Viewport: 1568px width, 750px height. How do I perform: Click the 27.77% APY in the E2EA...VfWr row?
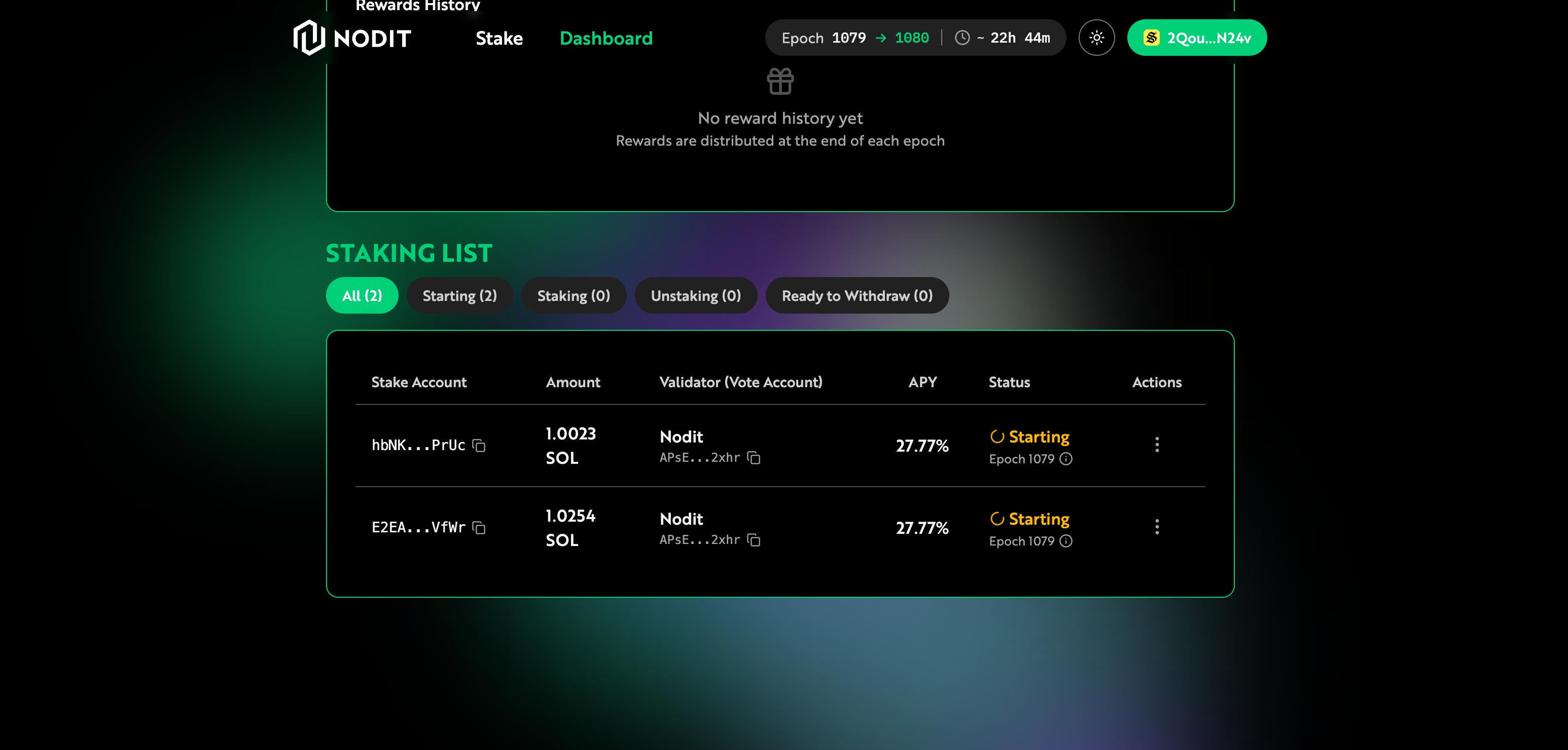pyautogui.click(x=922, y=528)
